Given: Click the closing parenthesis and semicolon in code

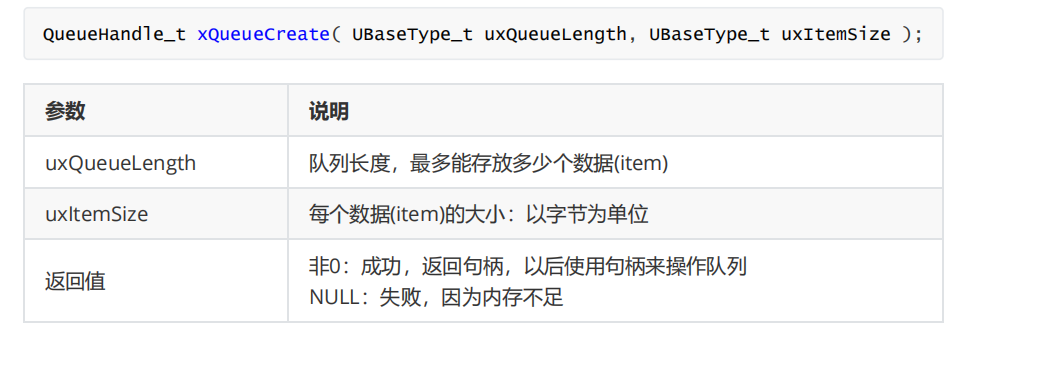Looking at the screenshot, I should click(x=912, y=34).
